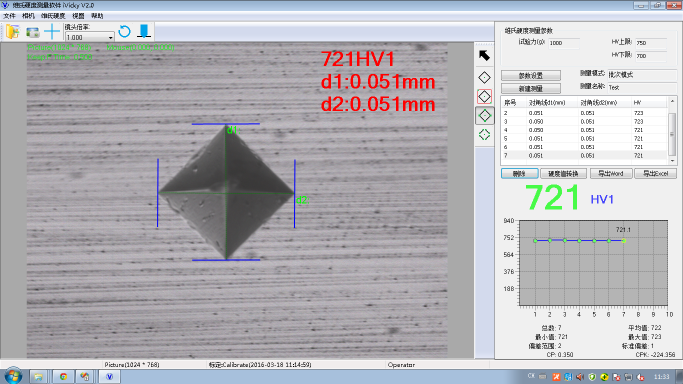Click the 导出Excel button
Image resolution: width=683 pixels, height=384 pixels.
click(656, 174)
